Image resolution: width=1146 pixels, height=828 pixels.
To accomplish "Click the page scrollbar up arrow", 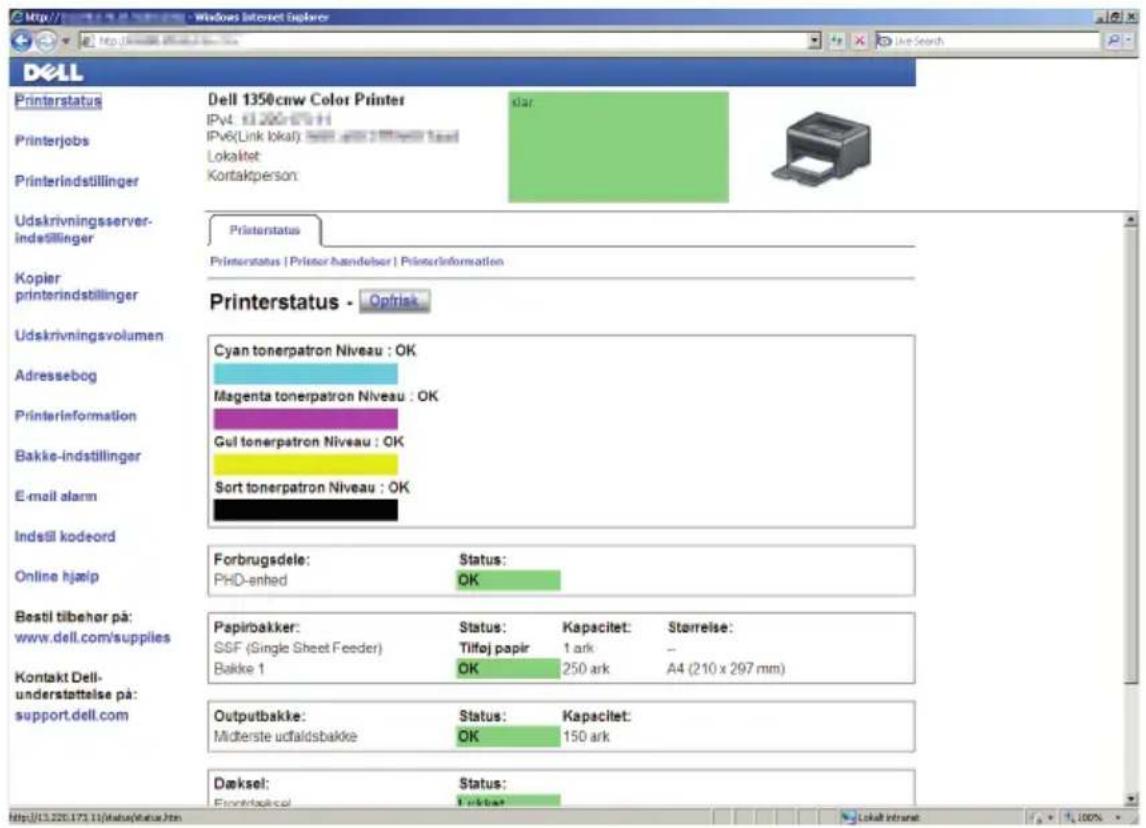I will coord(1131,219).
